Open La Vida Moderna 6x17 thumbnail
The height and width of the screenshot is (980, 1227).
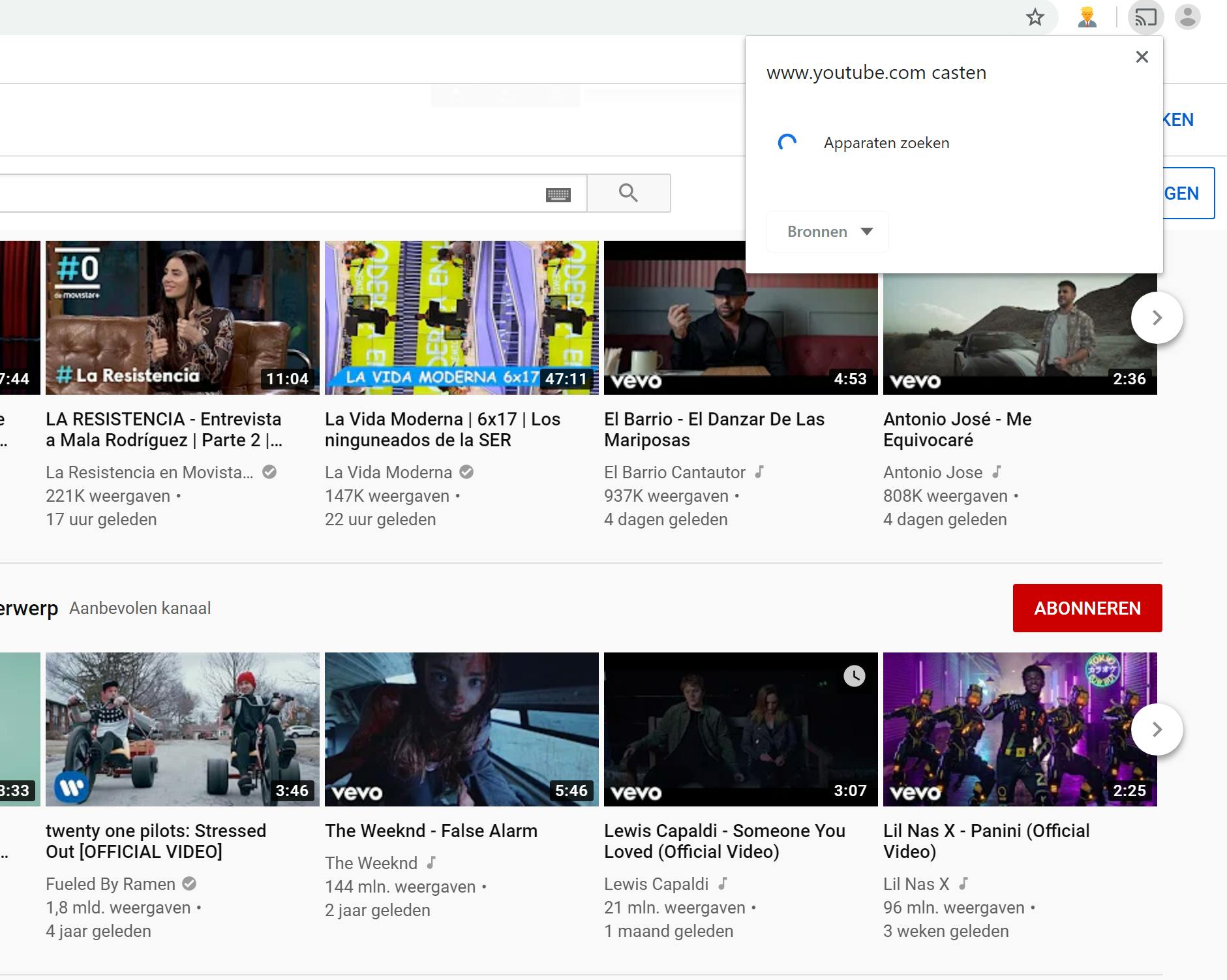[462, 318]
